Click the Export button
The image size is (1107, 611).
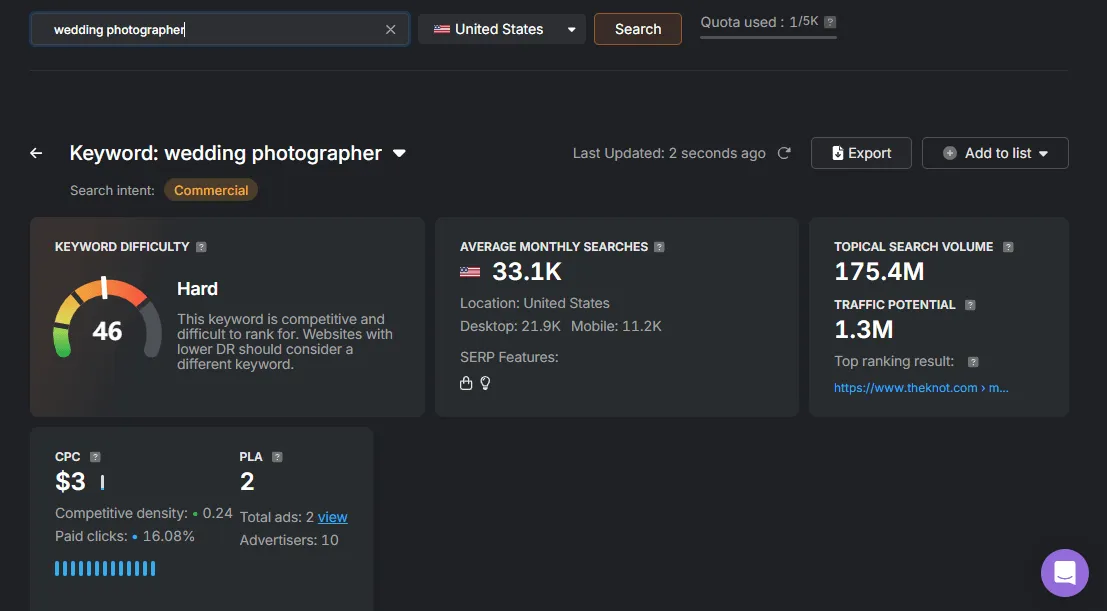click(x=861, y=153)
